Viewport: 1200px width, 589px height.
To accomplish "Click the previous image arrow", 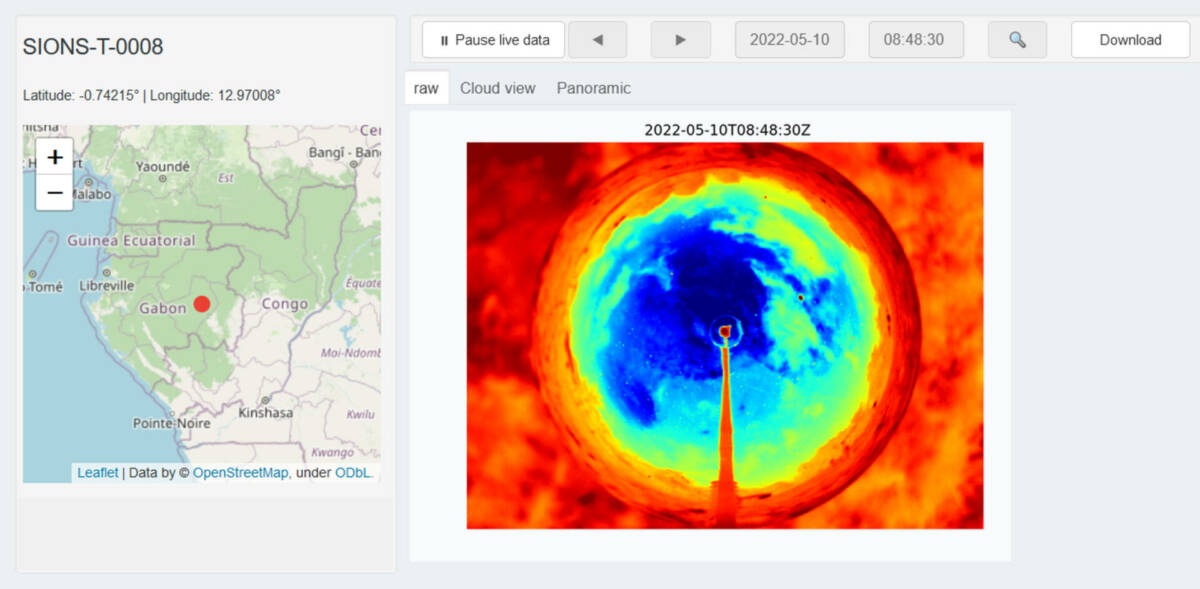I will (597, 39).
